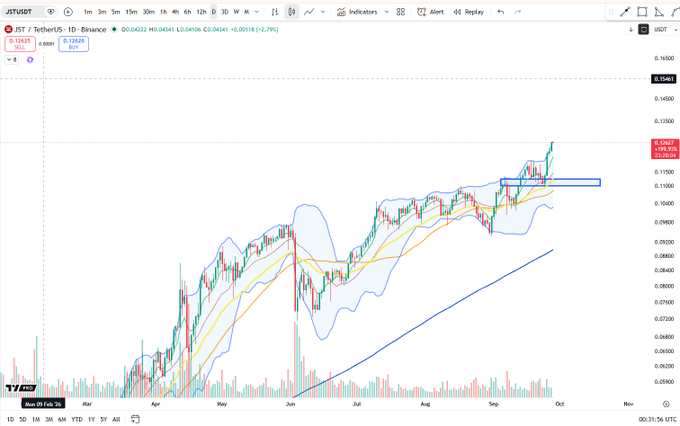Click the 0.12625 SELL button

pyautogui.click(x=20, y=44)
